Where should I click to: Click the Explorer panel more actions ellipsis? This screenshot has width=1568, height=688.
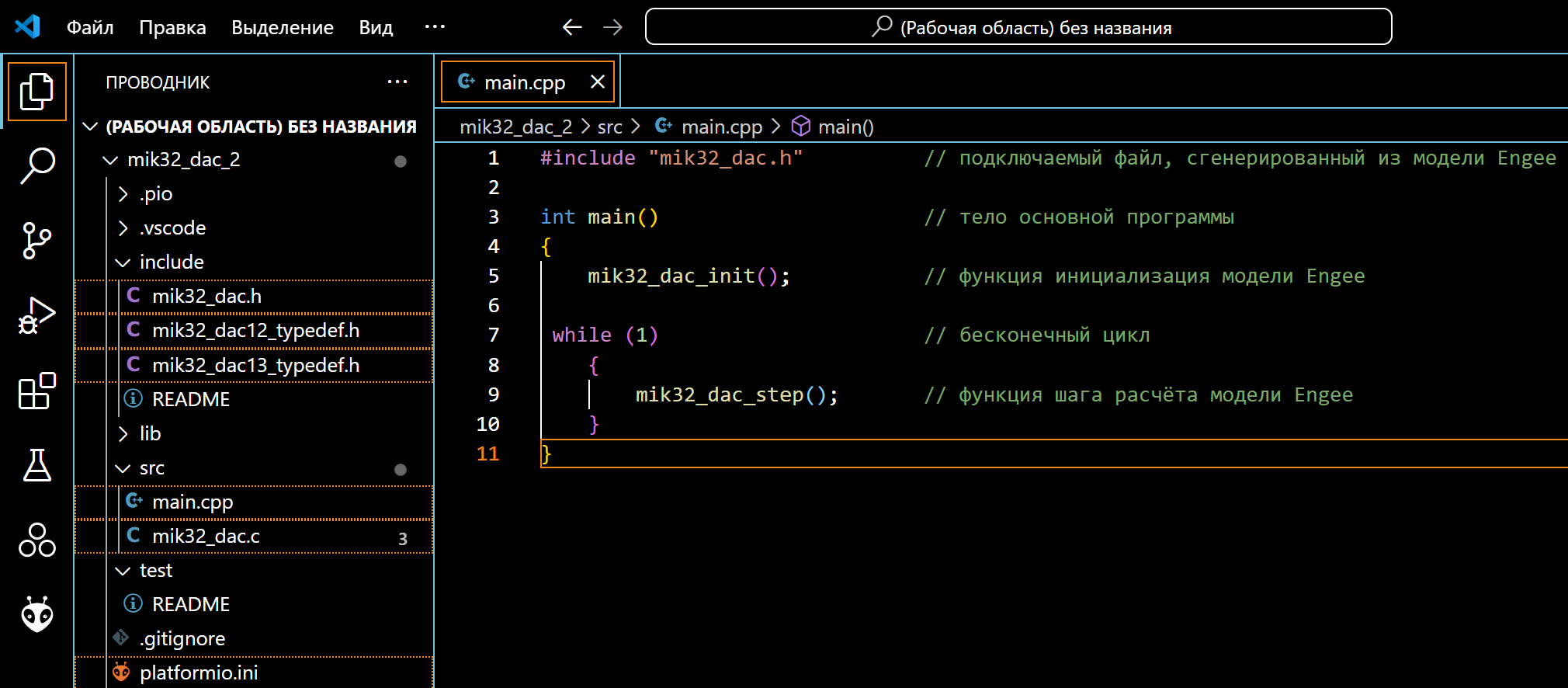[x=397, y=82]
